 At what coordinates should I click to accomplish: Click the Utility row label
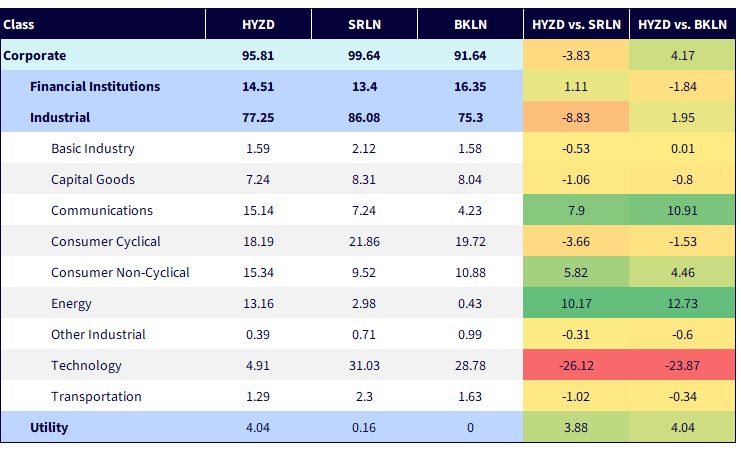click(x=49, y=427)
